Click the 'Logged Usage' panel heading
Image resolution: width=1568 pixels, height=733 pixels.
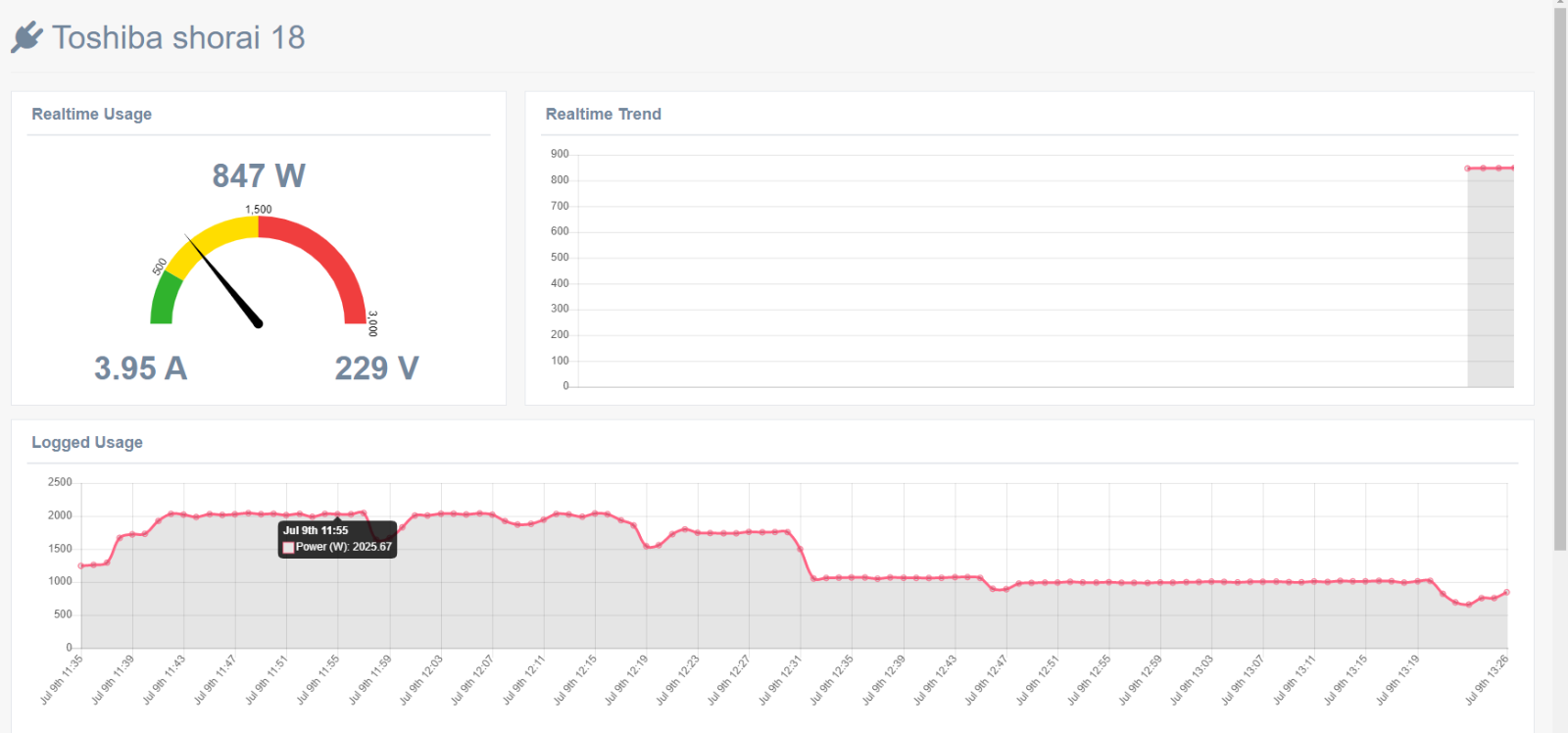point(87,442)
